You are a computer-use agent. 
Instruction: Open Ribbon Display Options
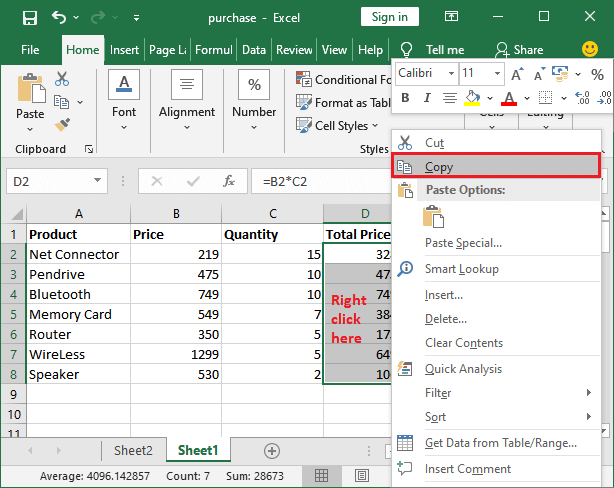451,16
